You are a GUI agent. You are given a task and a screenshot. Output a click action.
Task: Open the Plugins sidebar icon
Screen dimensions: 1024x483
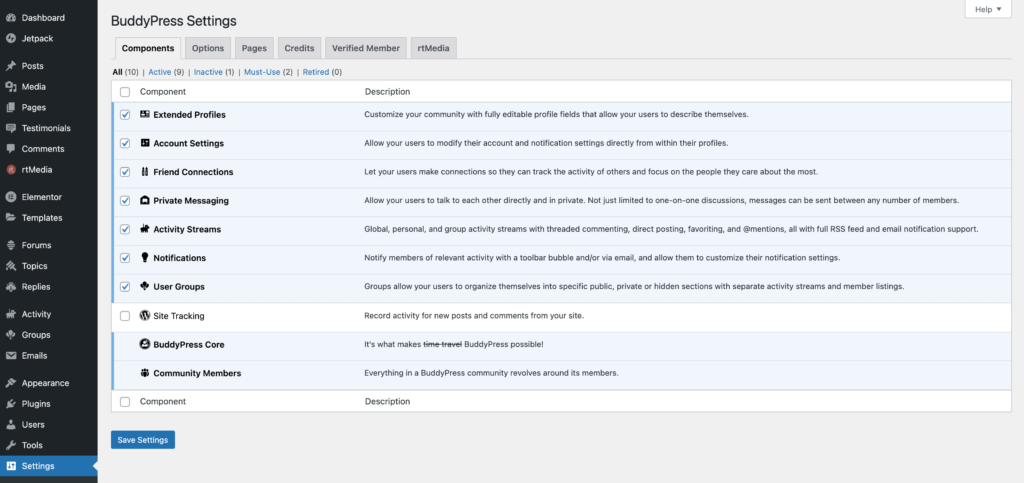pyautogui.click(x=10, y=404)
